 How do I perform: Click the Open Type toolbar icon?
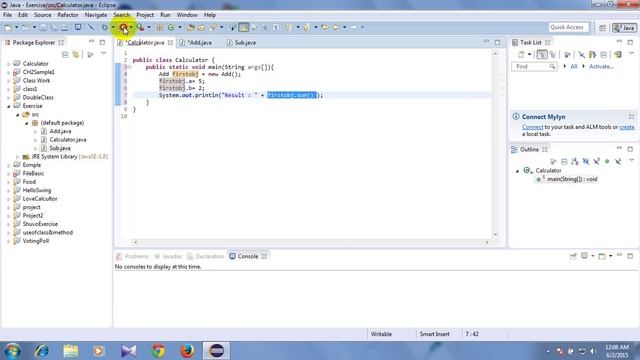click(191, 27)
